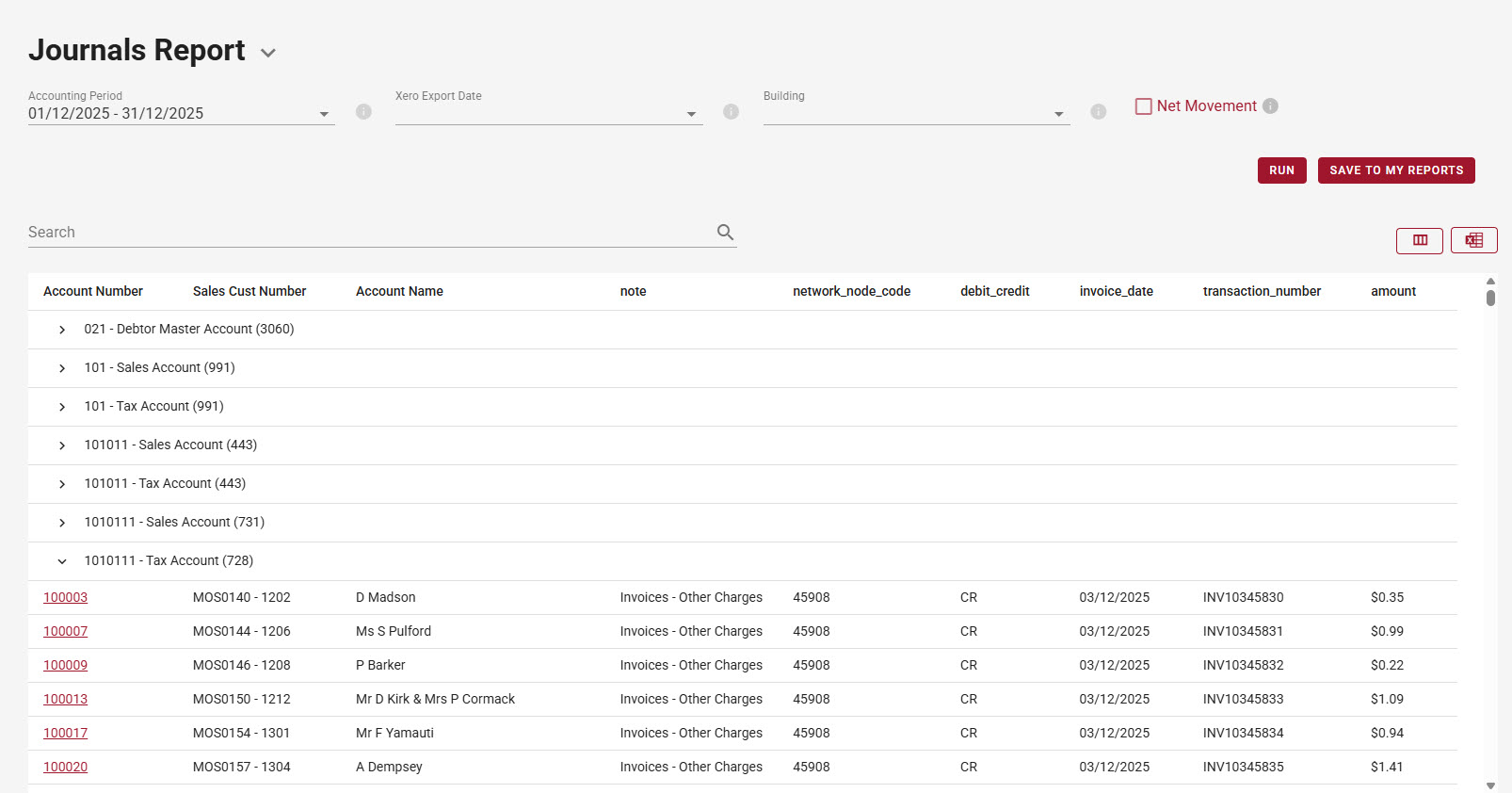Viewport: 1512px width, 793px height.
Task: Open account link 100009
Action: pos(65,665)
